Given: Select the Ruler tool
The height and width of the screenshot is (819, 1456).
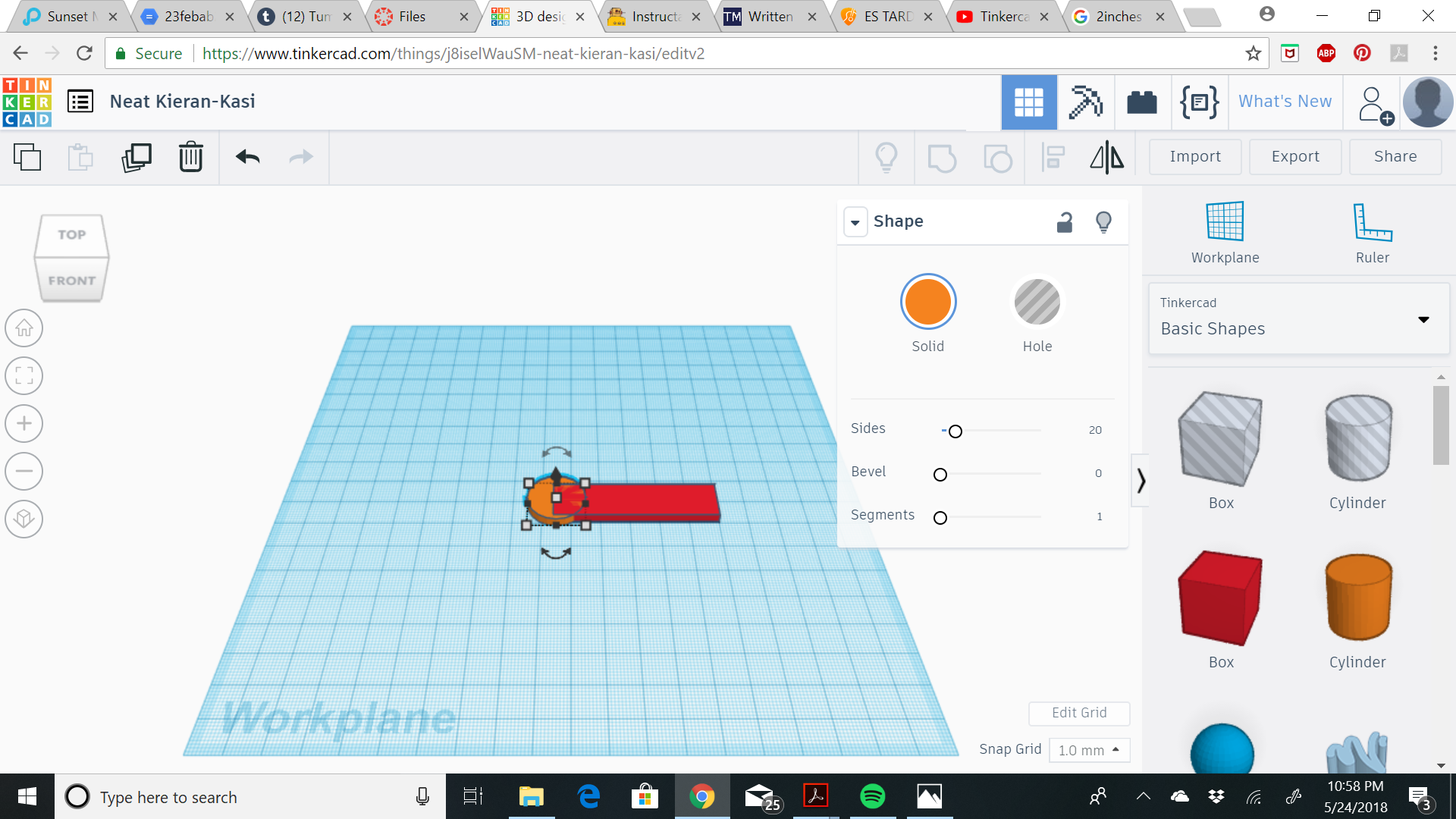Looking at the screenshot, I should [x=1373, y=233].
